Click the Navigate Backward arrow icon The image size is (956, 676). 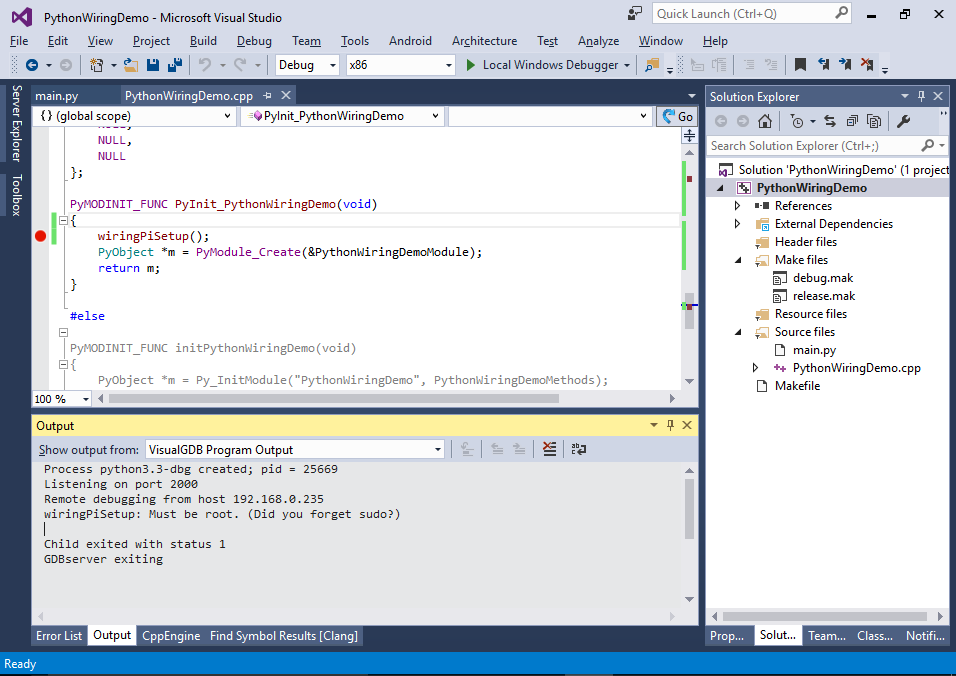(x=31, y=65)
